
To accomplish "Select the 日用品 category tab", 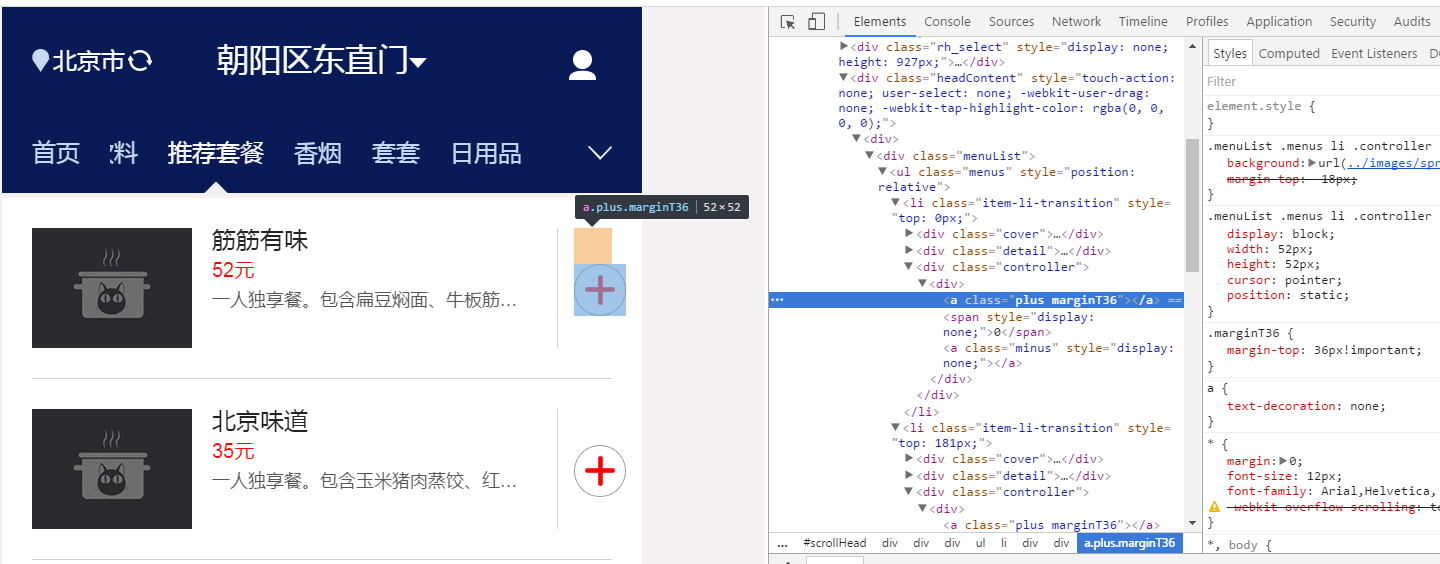I will pos(486,153).
